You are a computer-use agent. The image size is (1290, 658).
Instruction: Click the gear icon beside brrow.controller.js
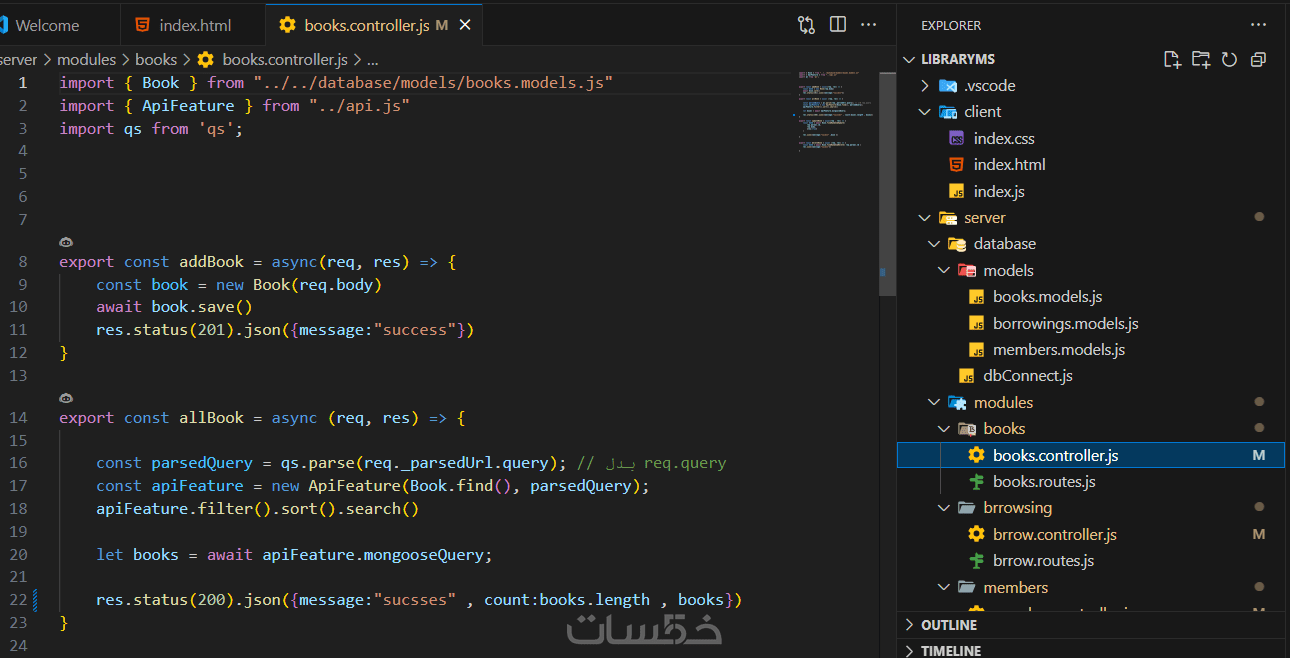(977, 534)
